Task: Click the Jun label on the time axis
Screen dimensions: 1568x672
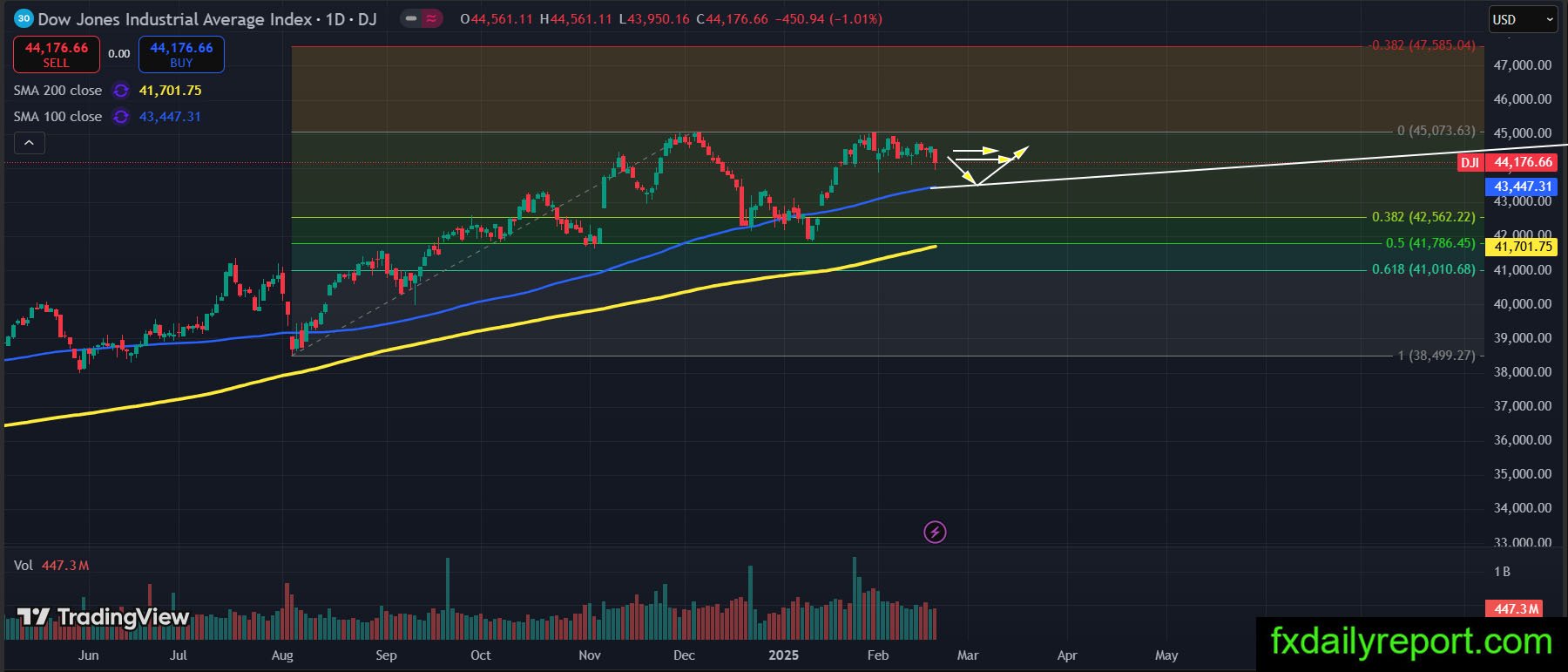Action: click(88, 655)
